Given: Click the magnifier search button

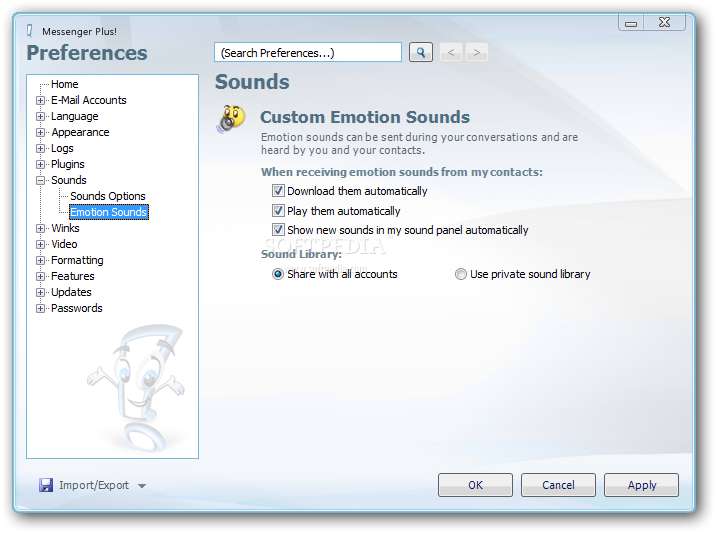Looking at the screenshot, I should (421, 53).
